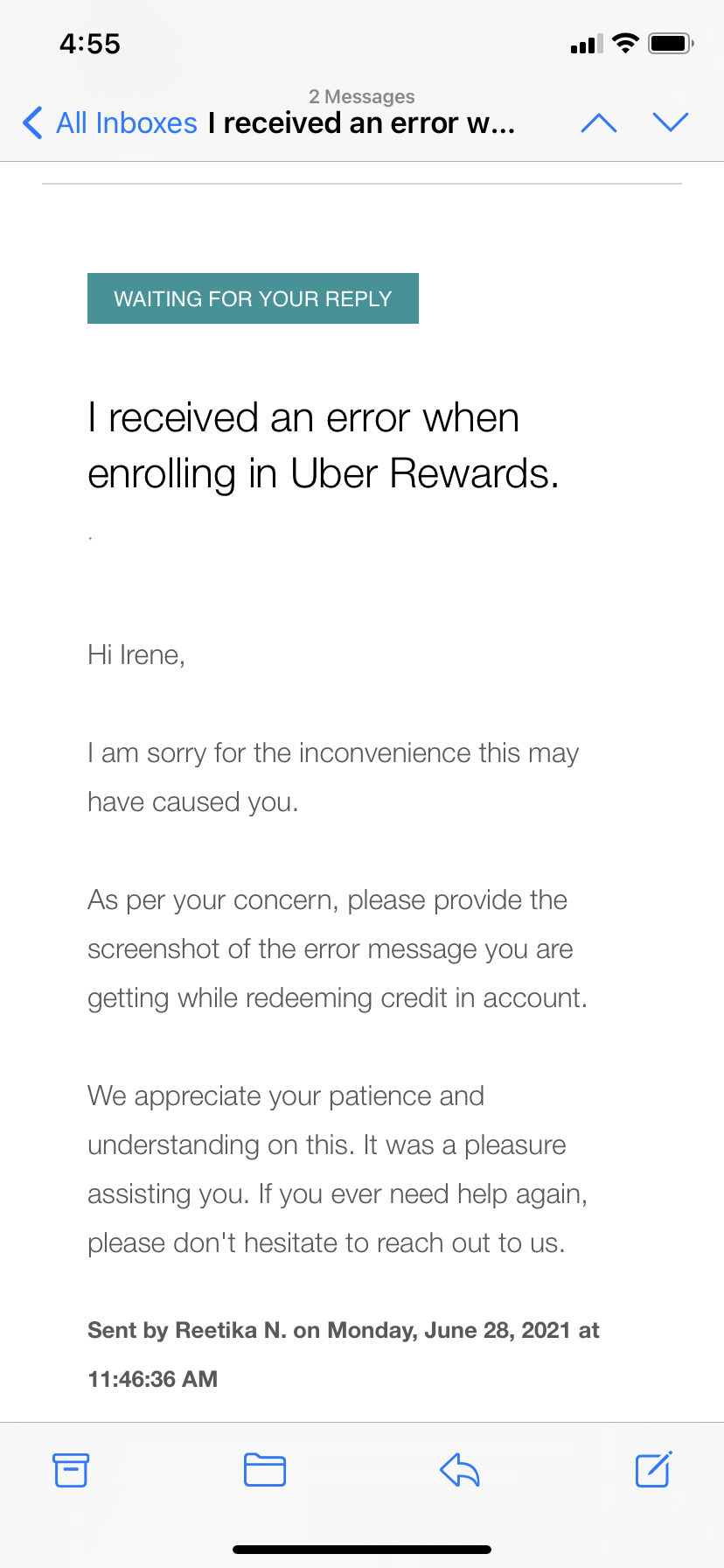Tap the cellular signal bars
Viewport: 724px width, 1568px height.
point(586,45)
